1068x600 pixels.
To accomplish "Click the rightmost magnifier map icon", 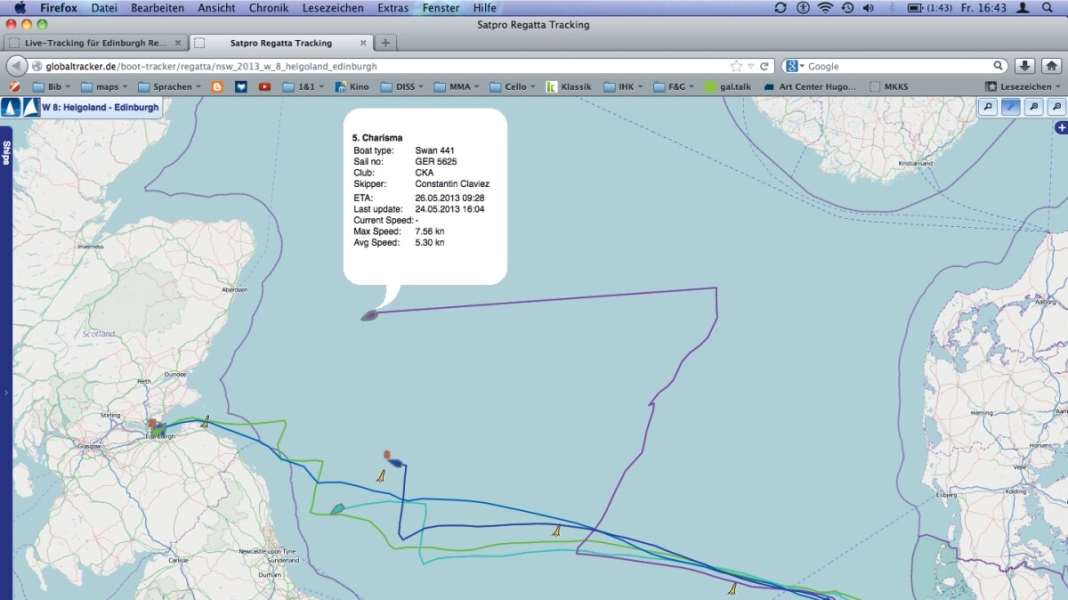I will tap(1056, 107).
